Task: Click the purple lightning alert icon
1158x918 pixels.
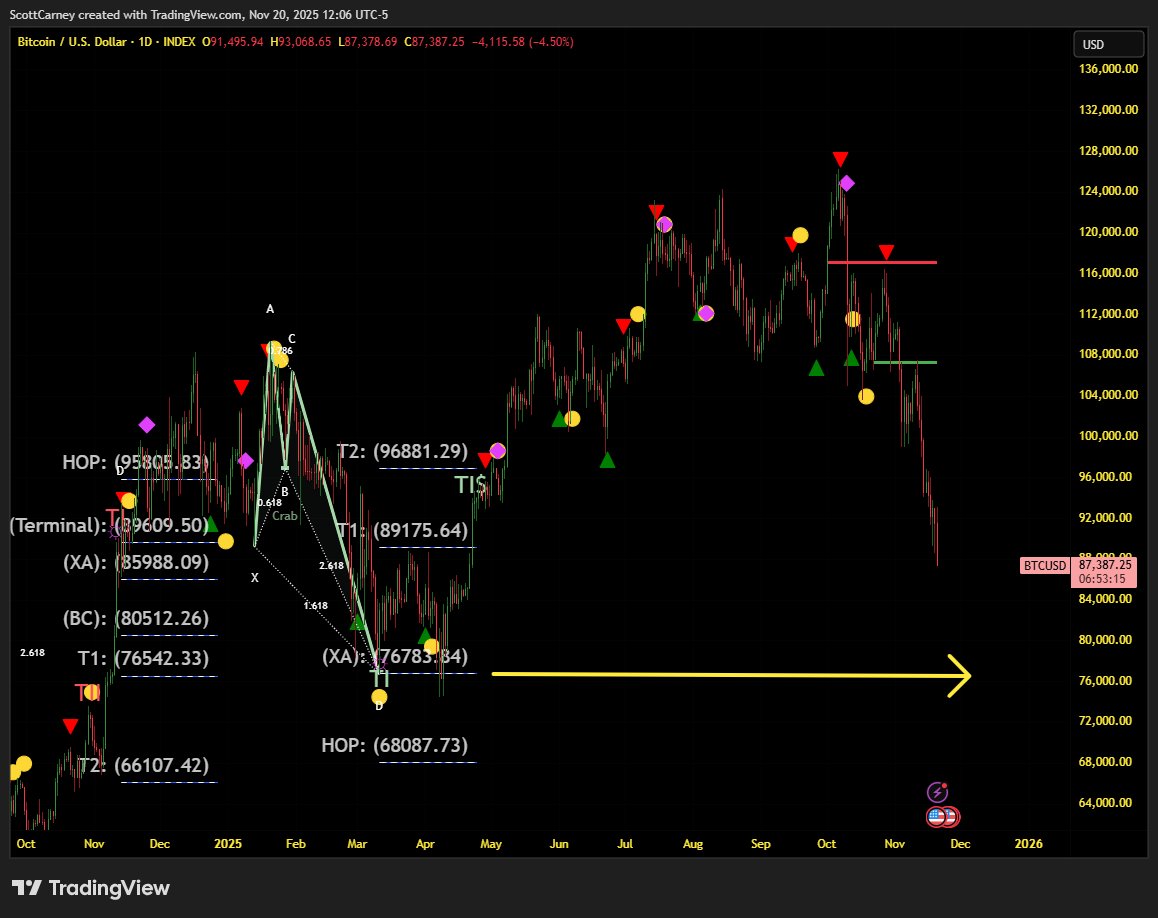Action: (x=937, y=792)
